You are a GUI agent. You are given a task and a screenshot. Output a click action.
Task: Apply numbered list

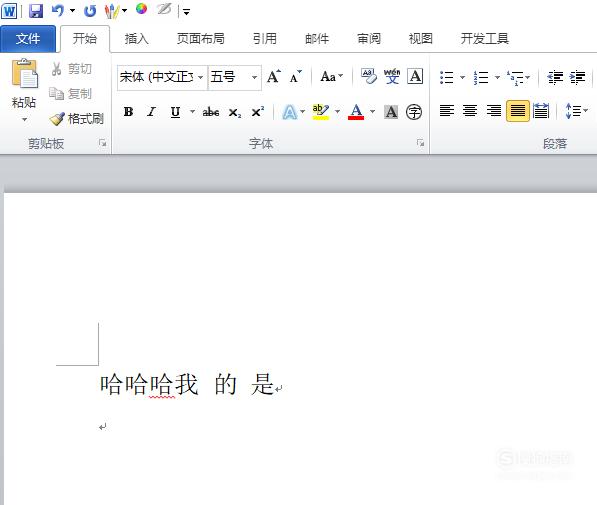coord(480,77)
